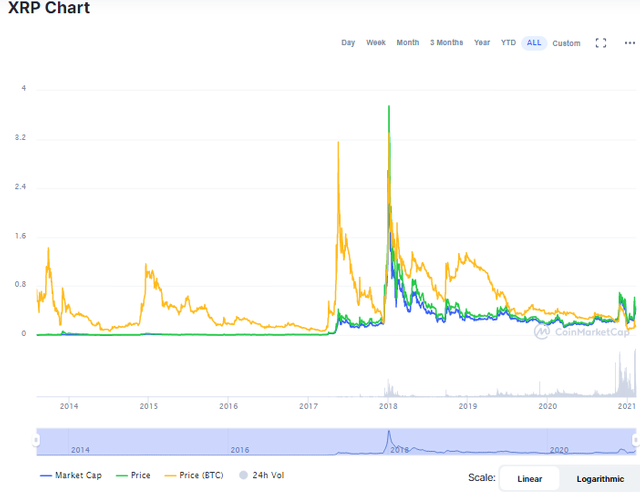Click the right handle of range navigator

pyautogui.click(x=636, y=440)
